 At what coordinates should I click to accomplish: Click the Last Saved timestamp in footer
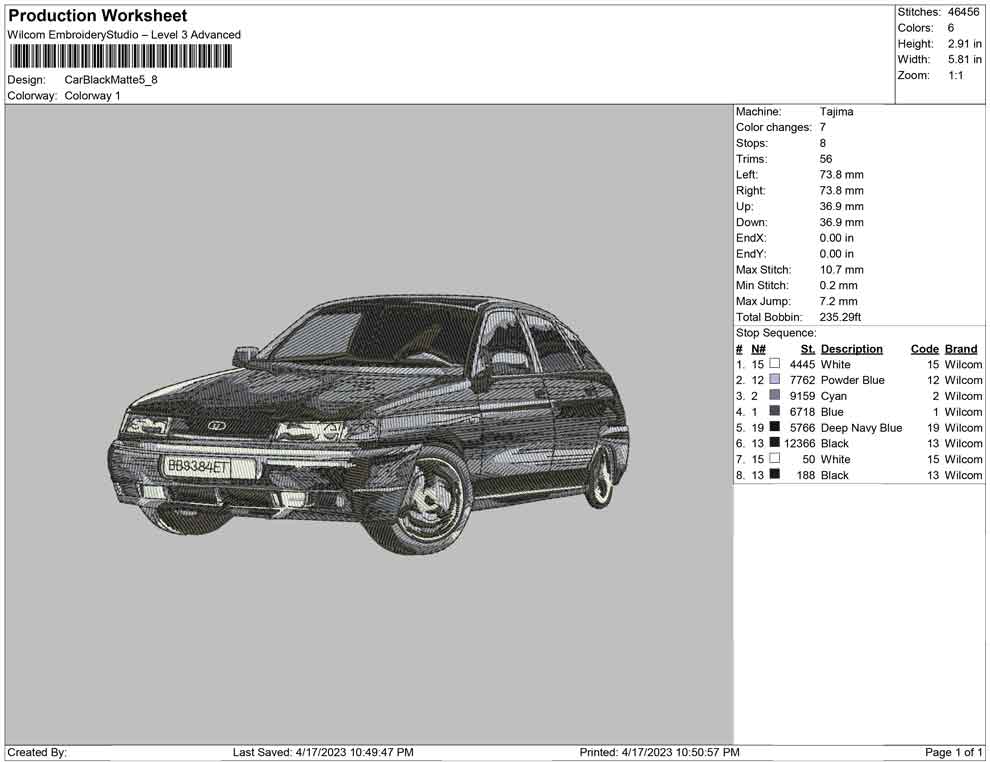click(322, 752)
